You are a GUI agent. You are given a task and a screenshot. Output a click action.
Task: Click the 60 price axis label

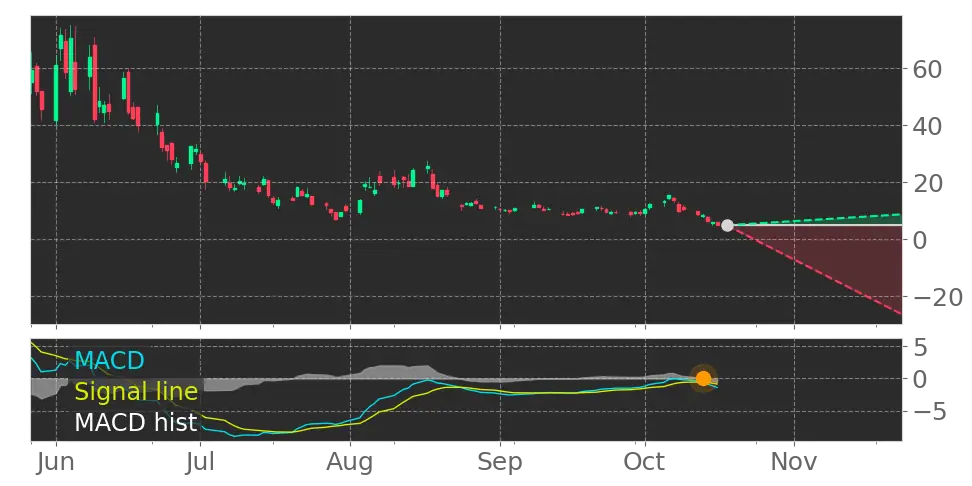pyautogui.click(x=927, y=69)
